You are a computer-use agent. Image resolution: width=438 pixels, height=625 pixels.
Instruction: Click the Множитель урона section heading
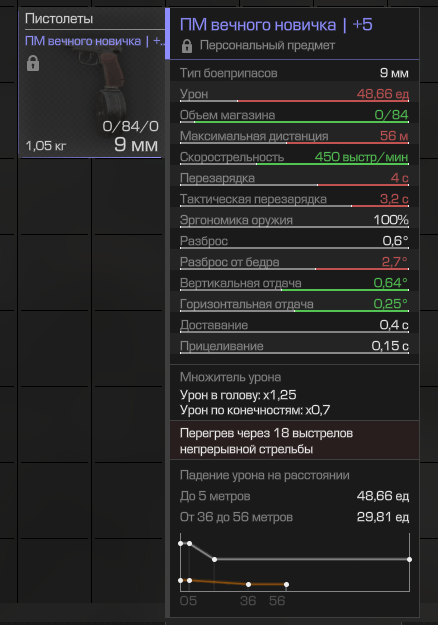(230, 377)
